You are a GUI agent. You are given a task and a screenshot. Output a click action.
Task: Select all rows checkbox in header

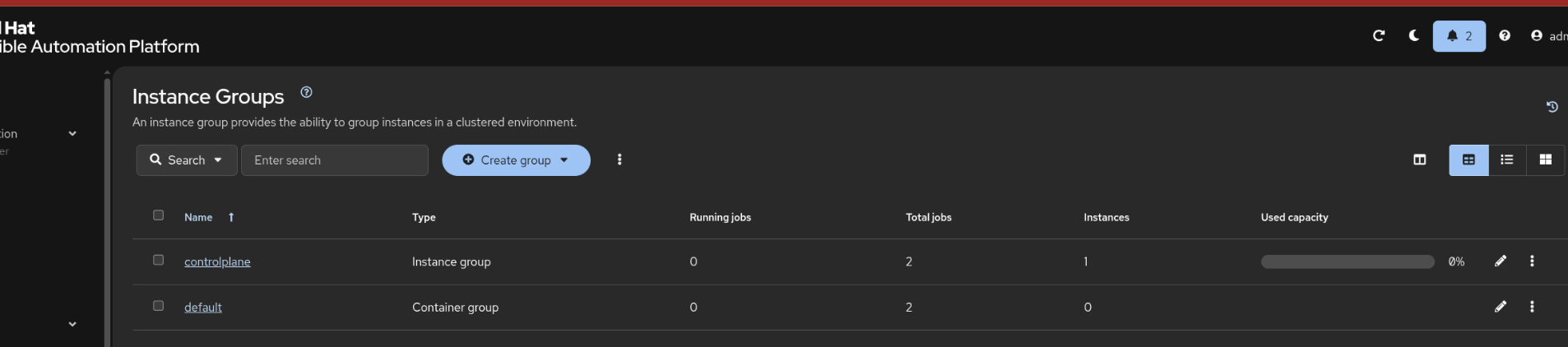pos(159,215)
